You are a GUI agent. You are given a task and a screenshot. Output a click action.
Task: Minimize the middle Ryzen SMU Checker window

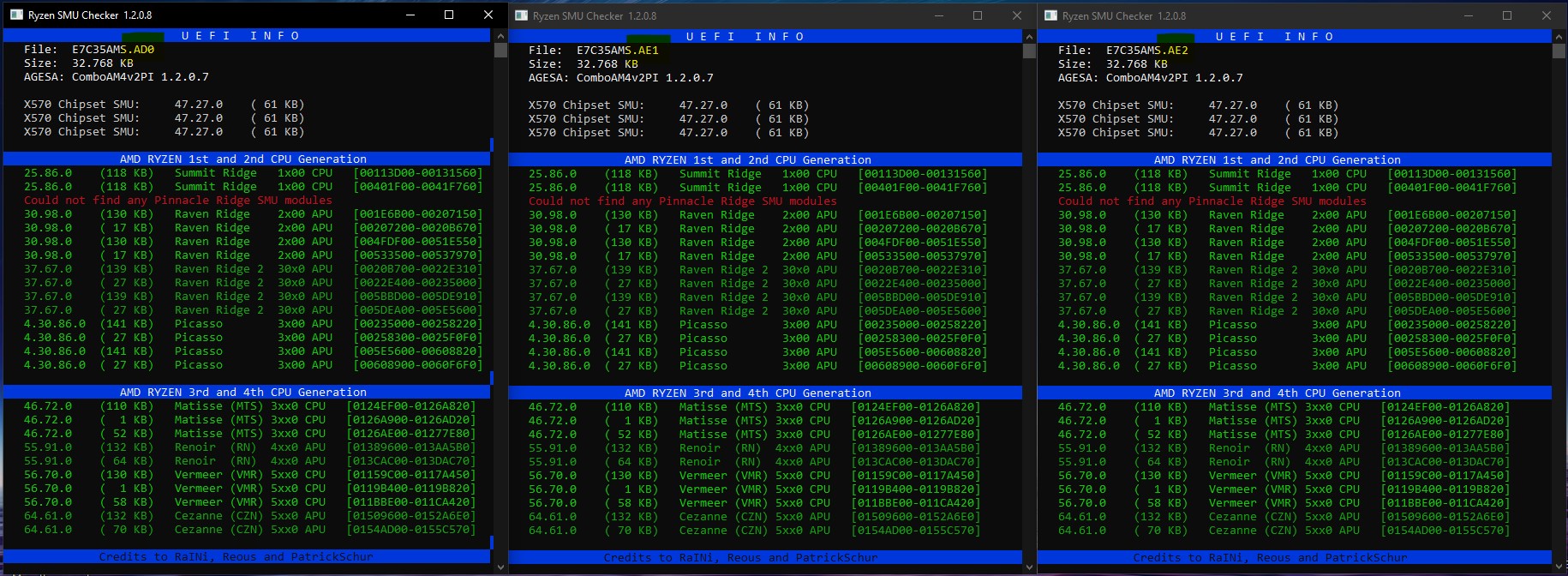coord(938,15)
